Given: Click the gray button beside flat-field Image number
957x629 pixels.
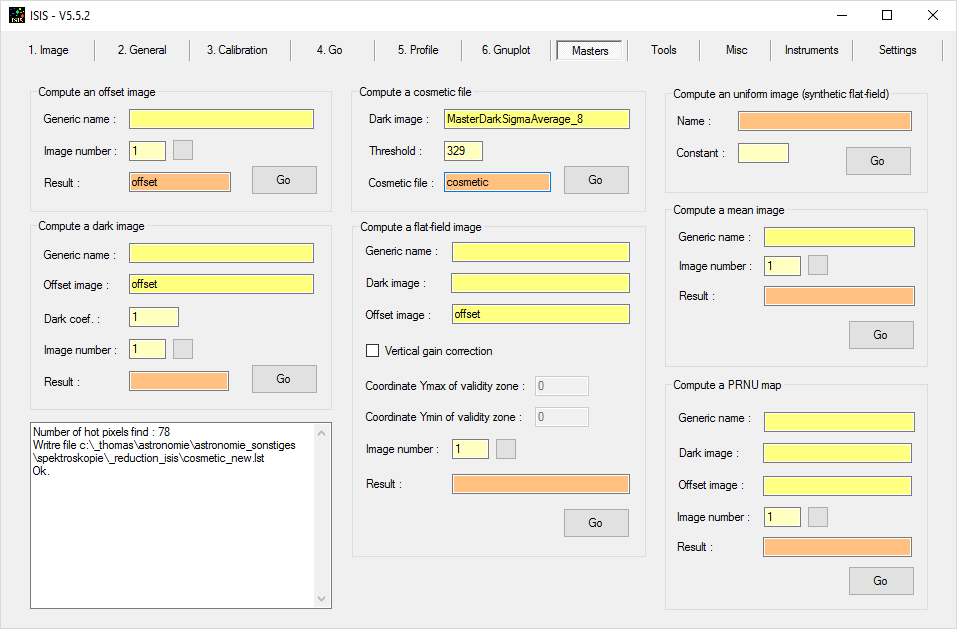Looking at the screenshot, I should pyautogui.click(x=506, y=449).
